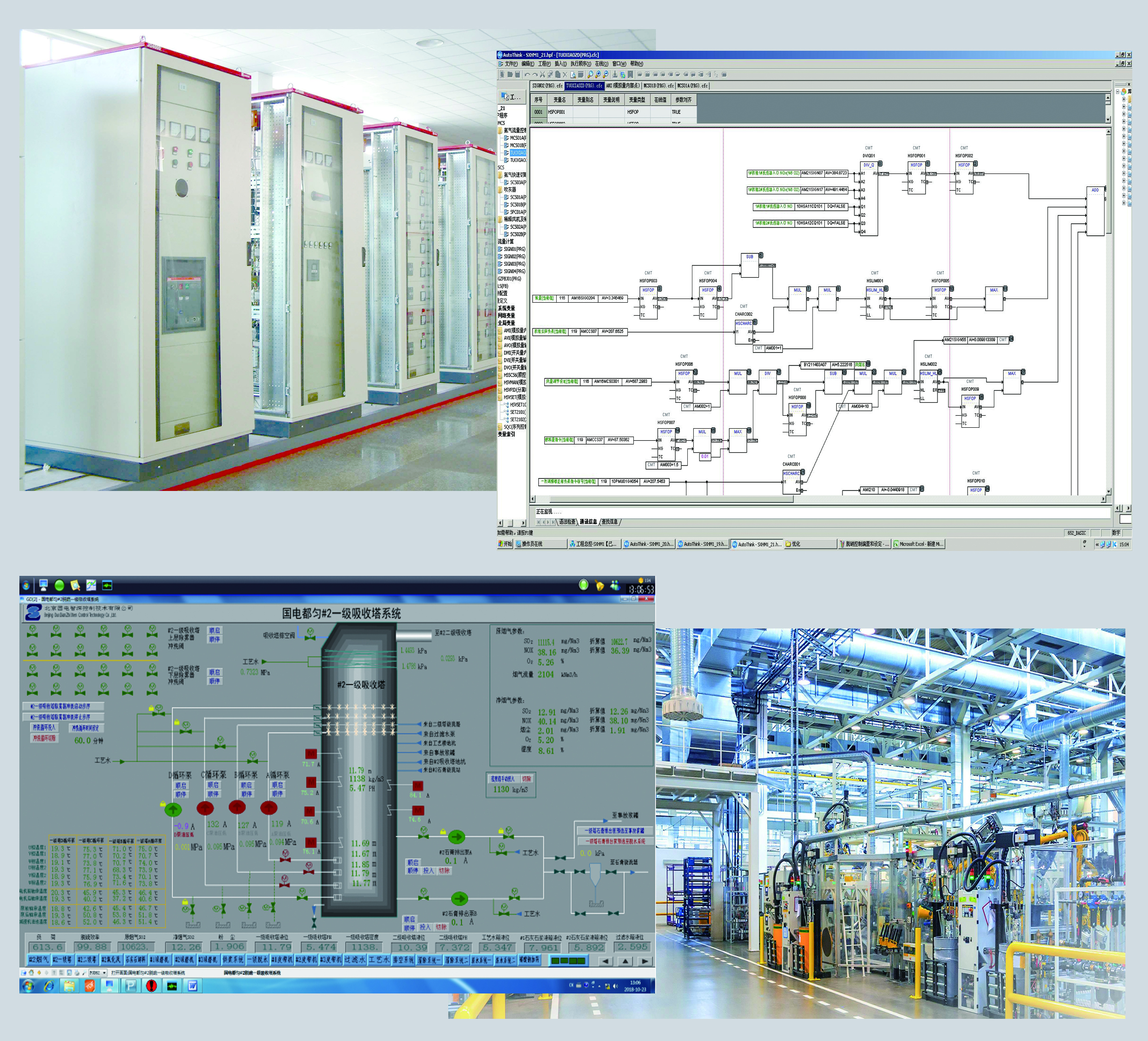The height and width of the screenshot is (1041, 1148).
Task: Select the ADD function block in diagram
Action: [x=1095, y=210]
